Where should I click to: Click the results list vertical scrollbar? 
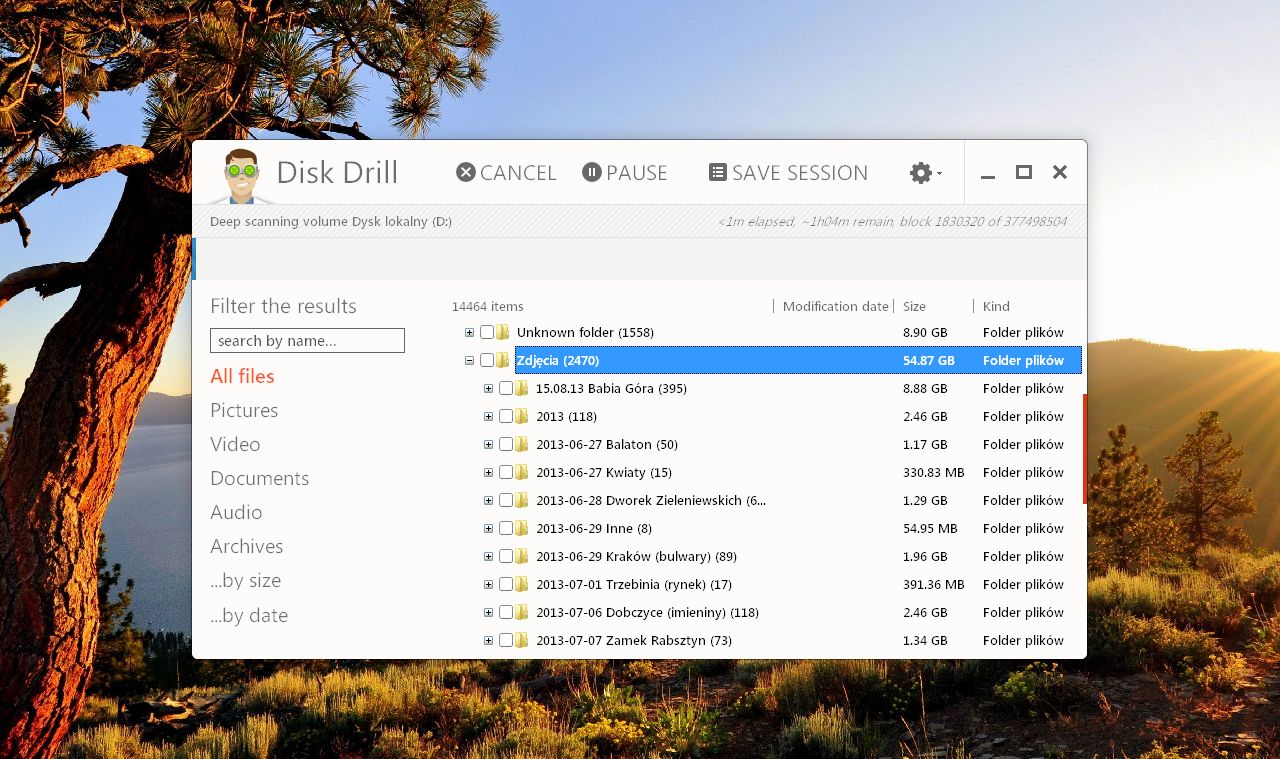(1084, 448)
